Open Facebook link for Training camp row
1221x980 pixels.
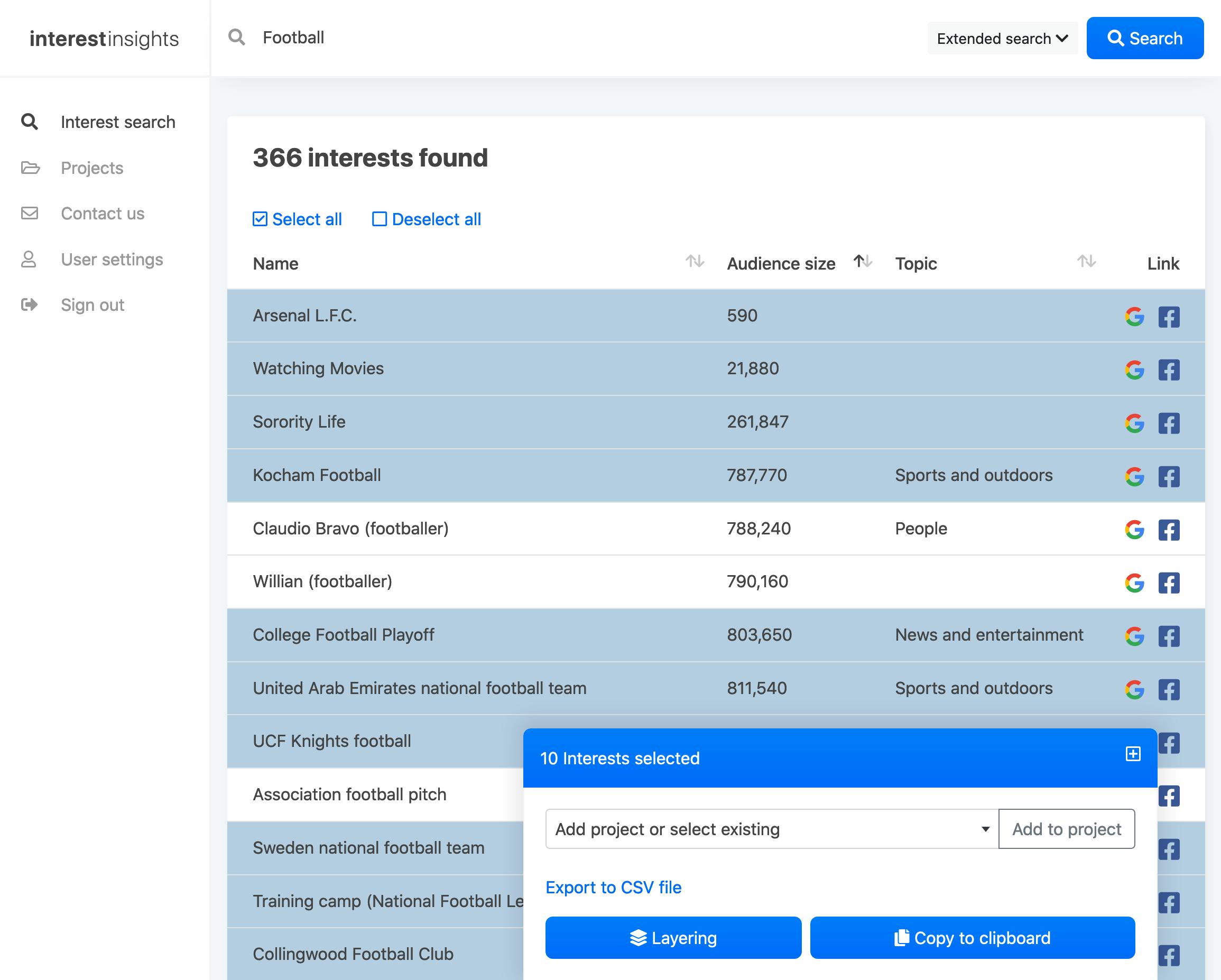(x=1169, y=902)
